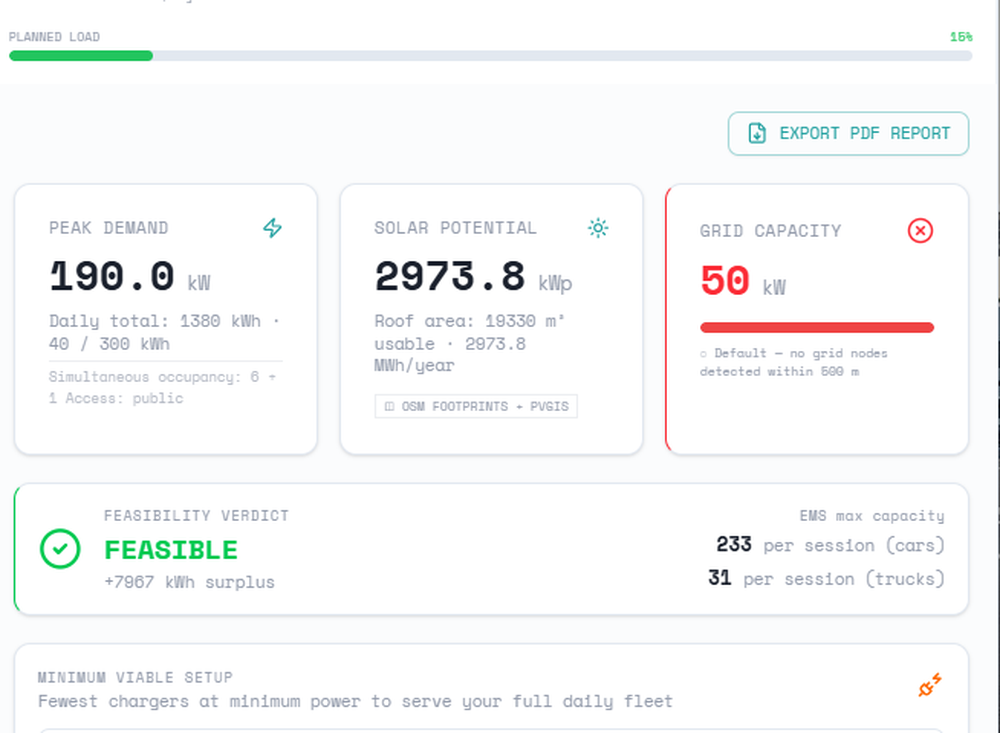Click the OSM Footprints + PVGIS badge
The width and height of the screenshot is (1000, 733).
click(x=476, y=406)
